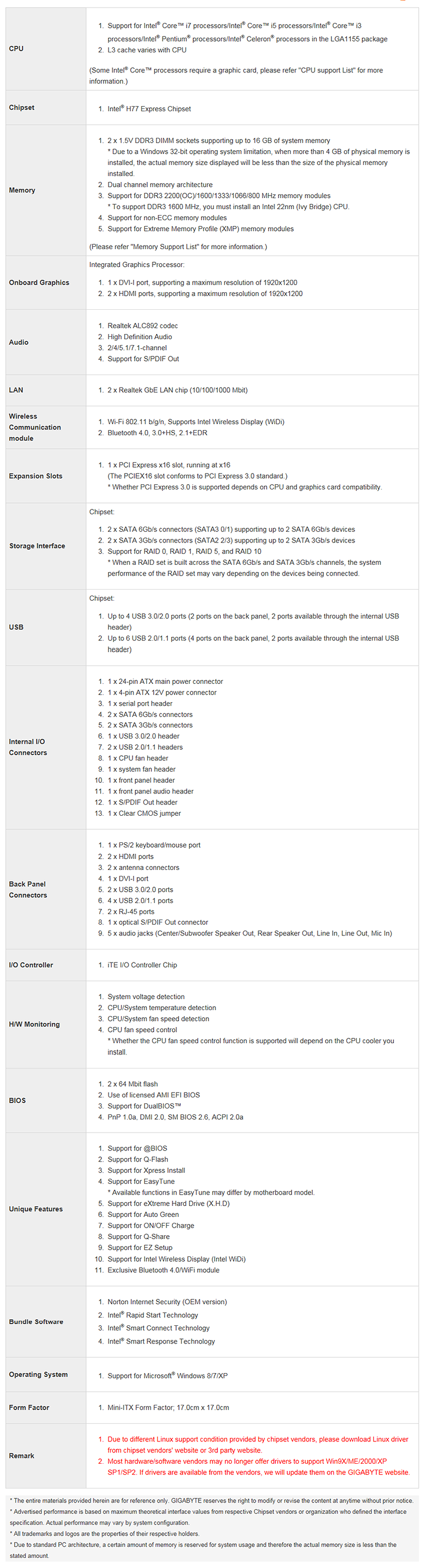Click the LAN row label
This screenshot has width=424, height=1568.
point(16,390)
